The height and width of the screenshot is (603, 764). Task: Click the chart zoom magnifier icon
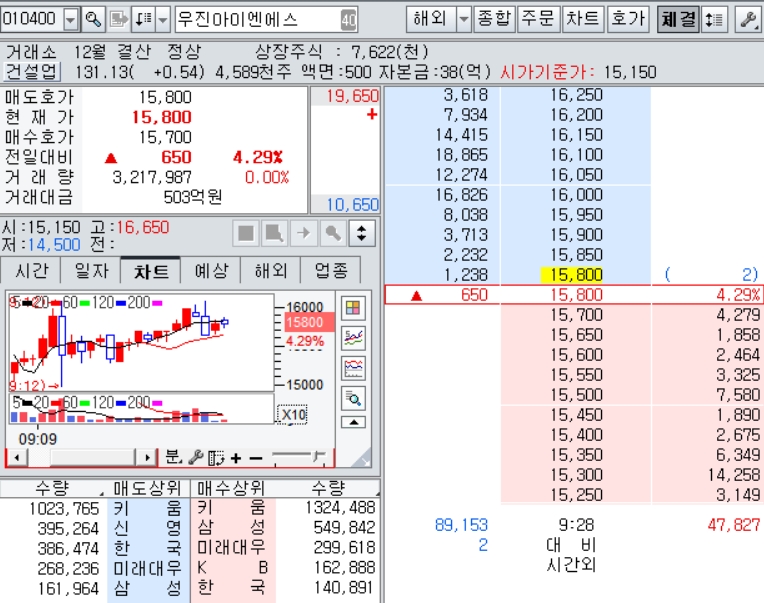coord(353,399)
